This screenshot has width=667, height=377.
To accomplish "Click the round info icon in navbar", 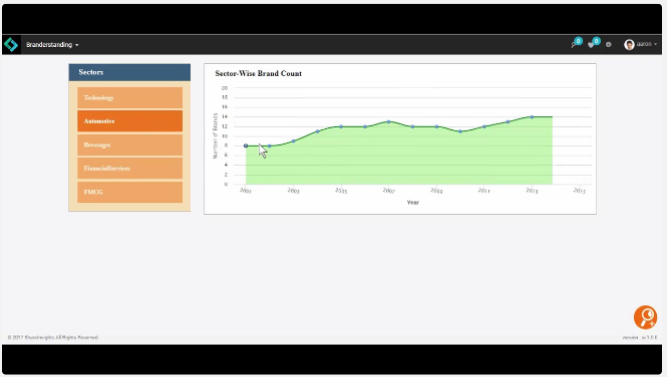I will (x=608, y=44).
